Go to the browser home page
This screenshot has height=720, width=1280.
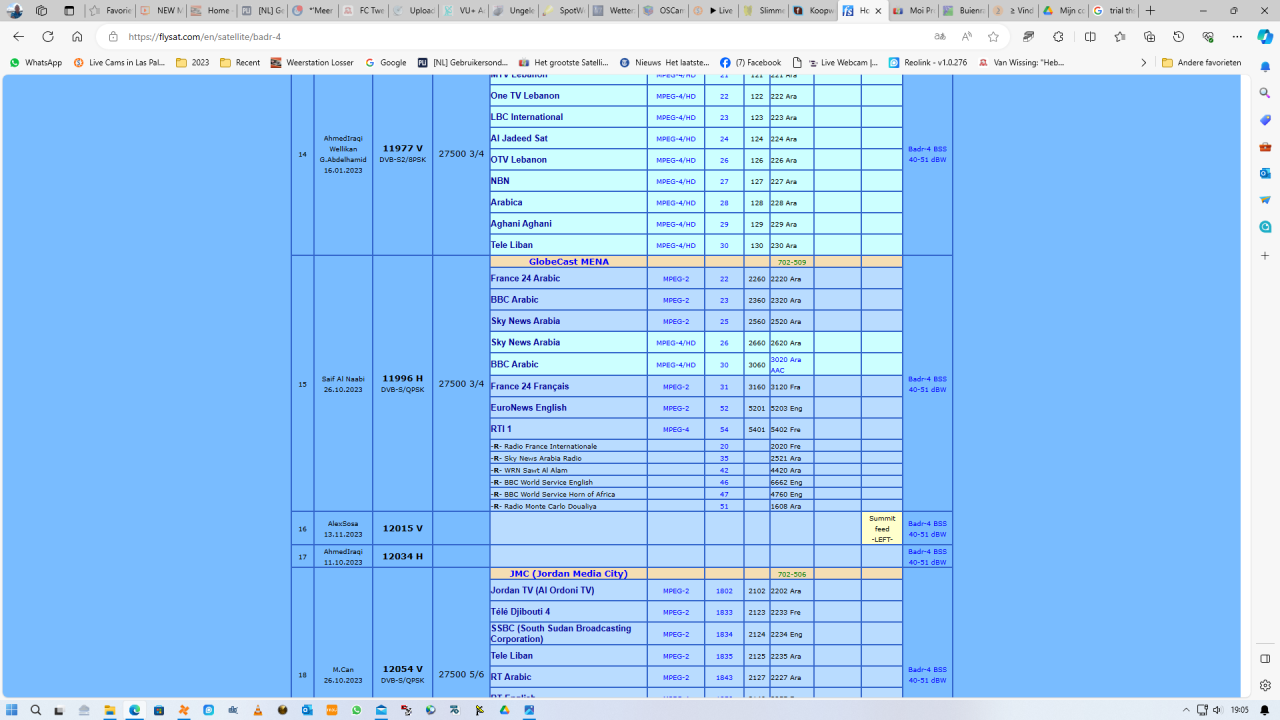pos(77,36)
